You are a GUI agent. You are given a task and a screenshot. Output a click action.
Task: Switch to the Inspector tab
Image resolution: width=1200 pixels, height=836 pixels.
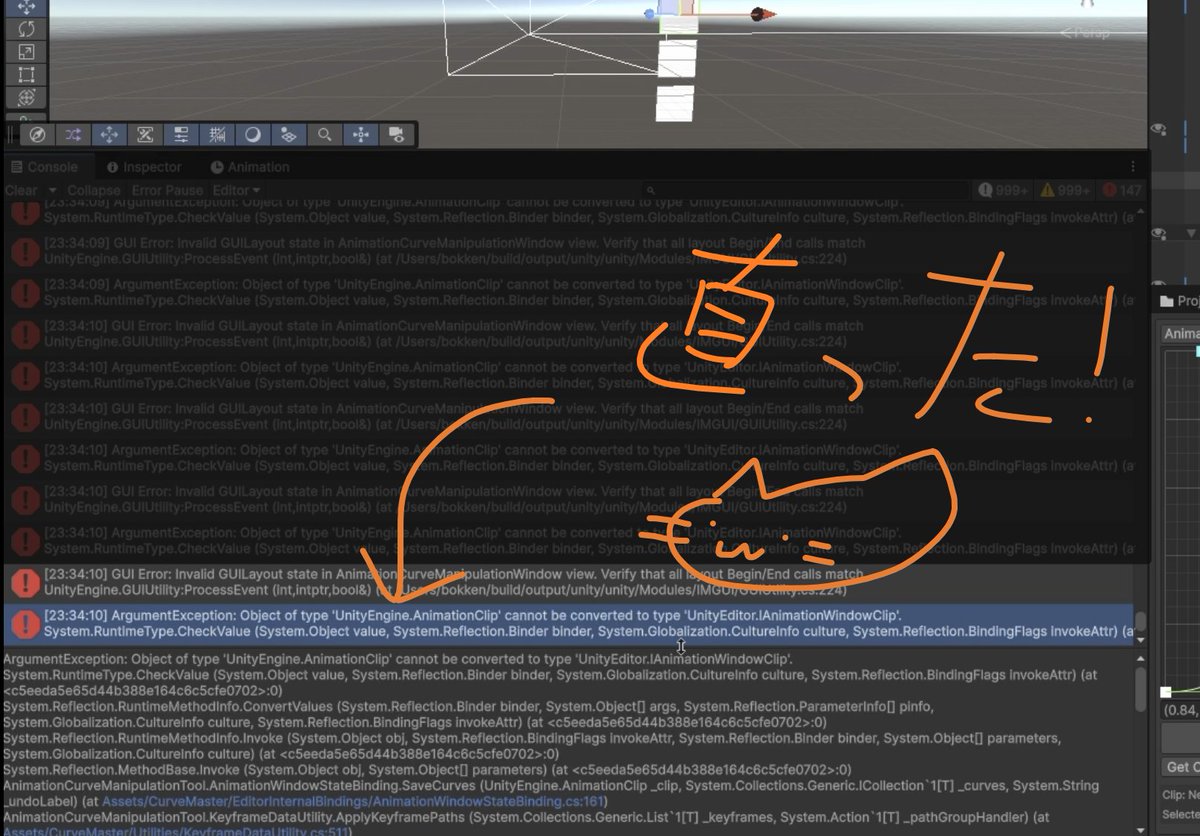coord(145,167)
